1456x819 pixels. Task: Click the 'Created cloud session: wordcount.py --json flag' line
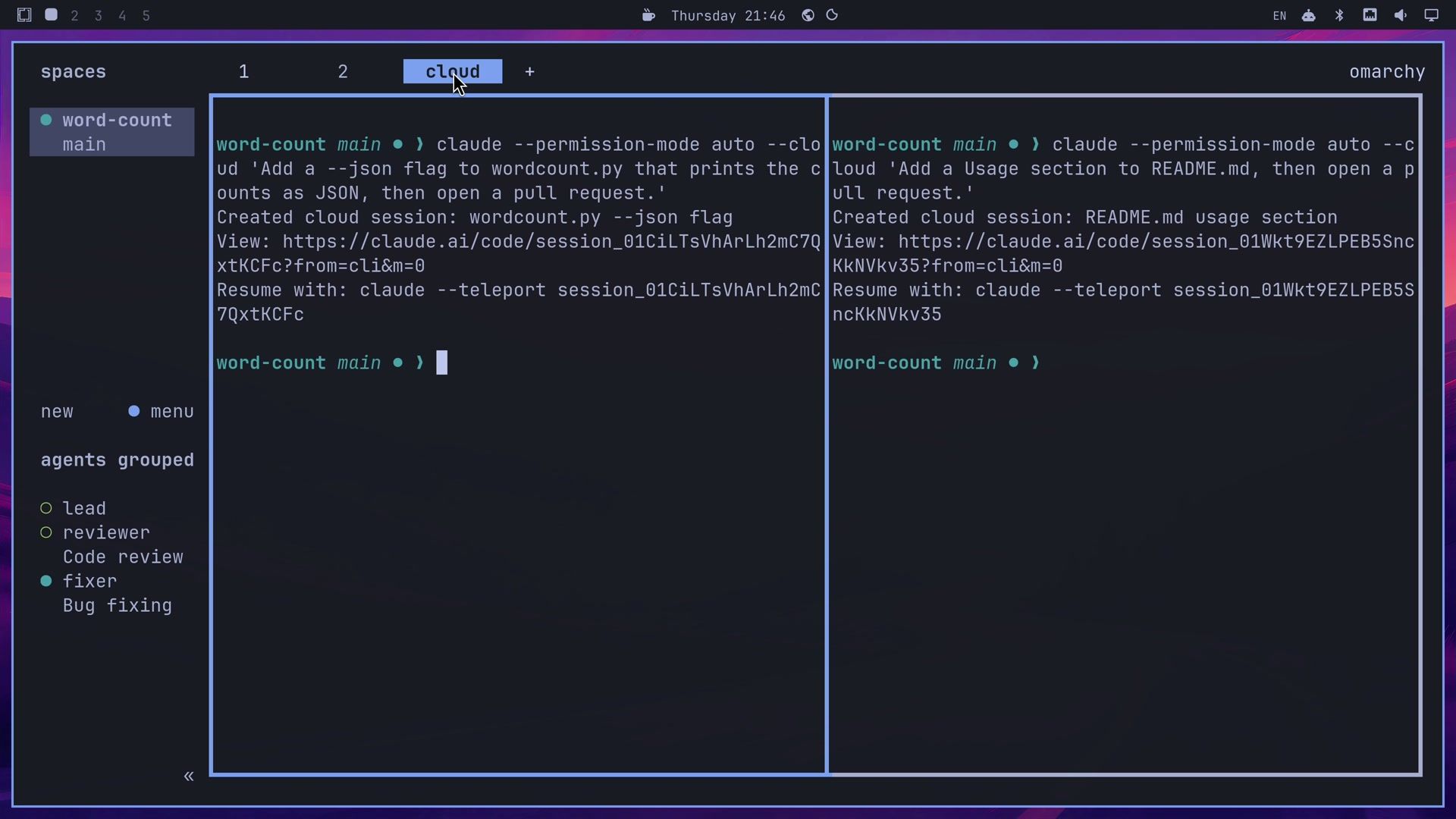point(475,217)
